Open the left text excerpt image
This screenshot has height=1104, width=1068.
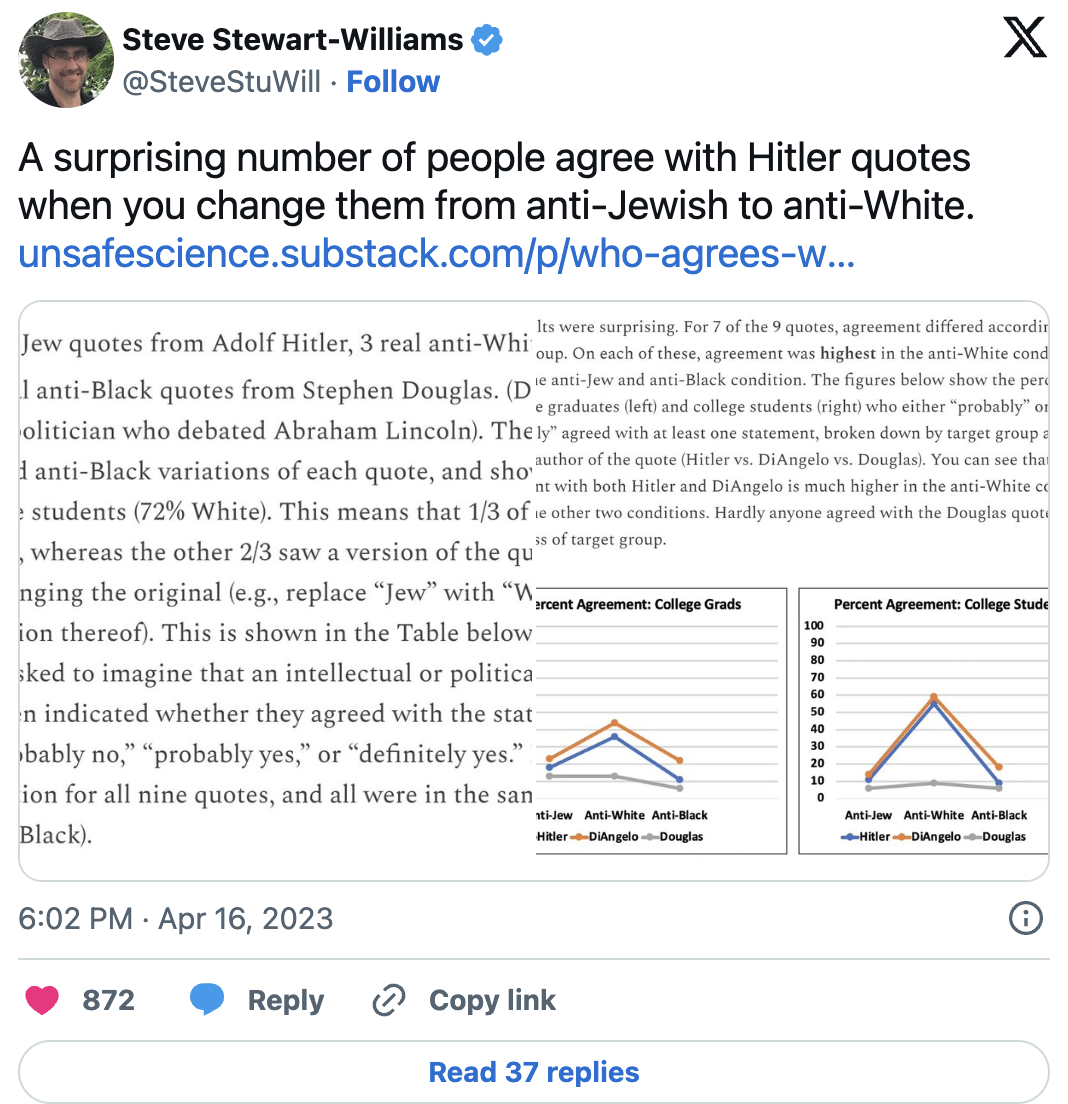pyautogui.click(x=277, y=590)
